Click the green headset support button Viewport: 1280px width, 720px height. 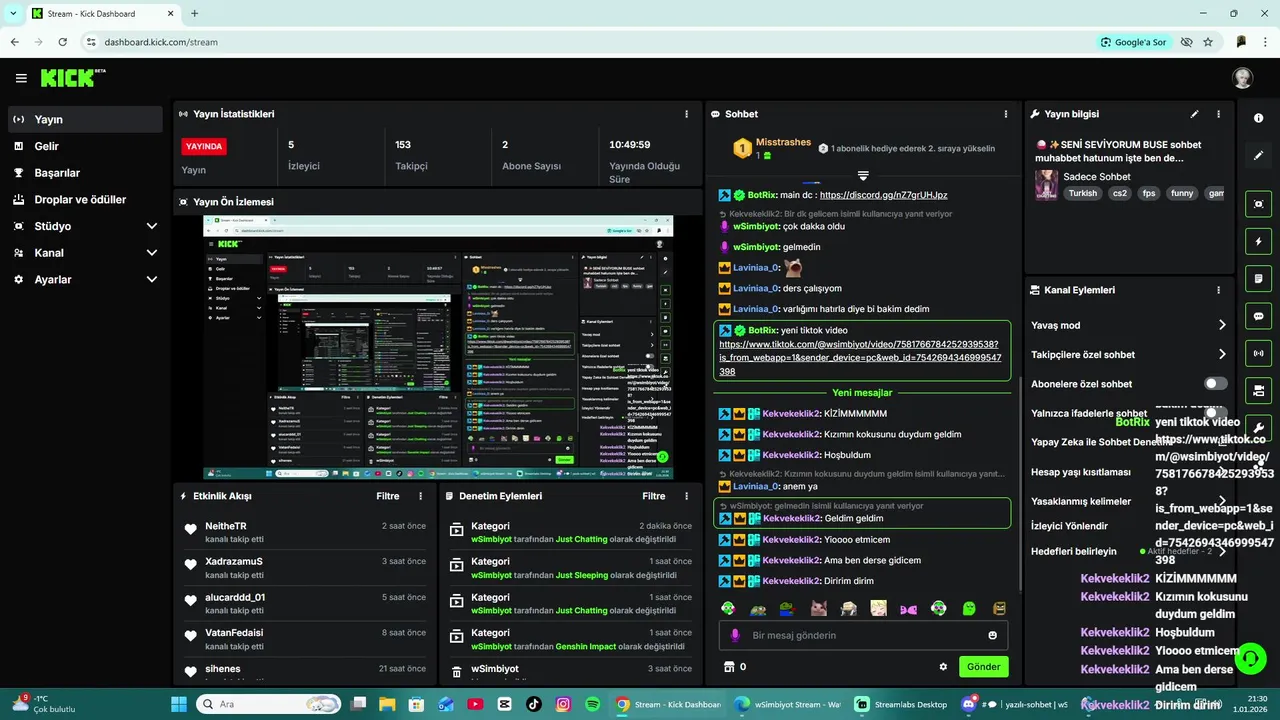[1250, 658]
